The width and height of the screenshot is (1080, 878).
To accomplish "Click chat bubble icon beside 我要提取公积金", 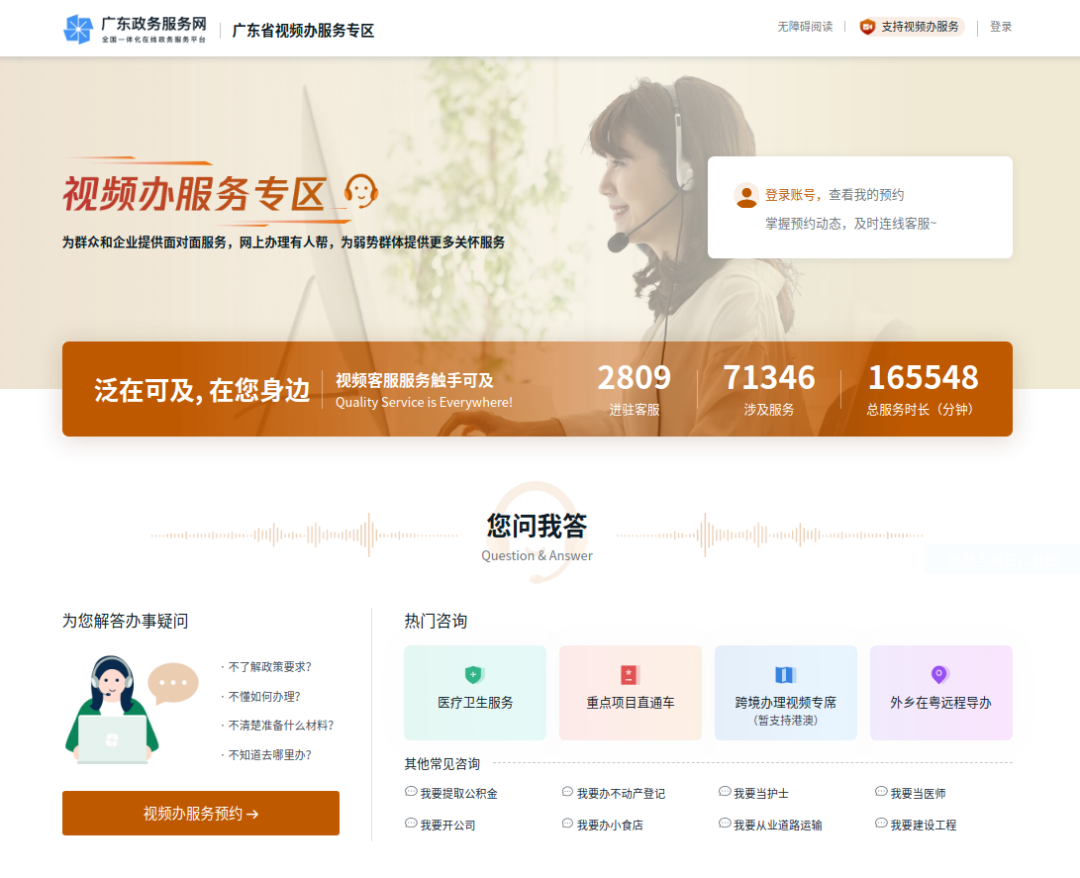I will click(411, 792).
